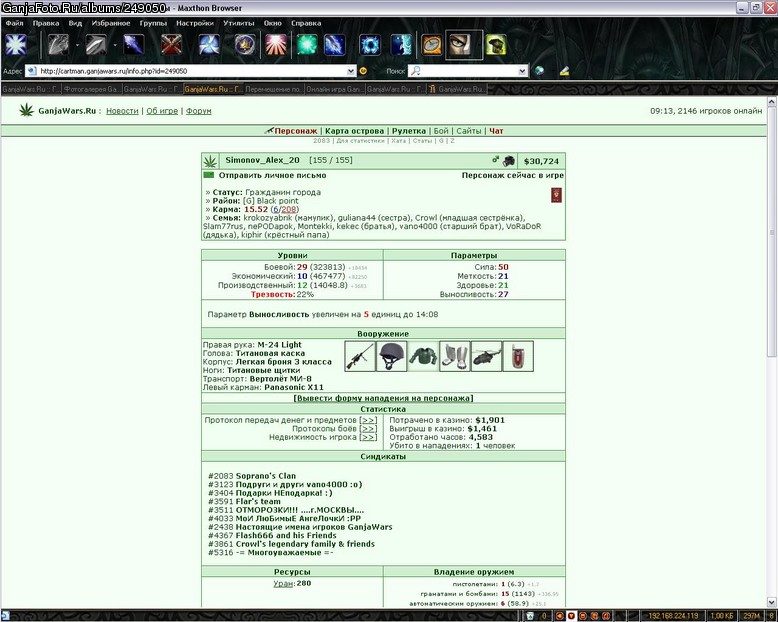
Task: Click the green glowing orb toolbar icon
Action: (307, 45)
